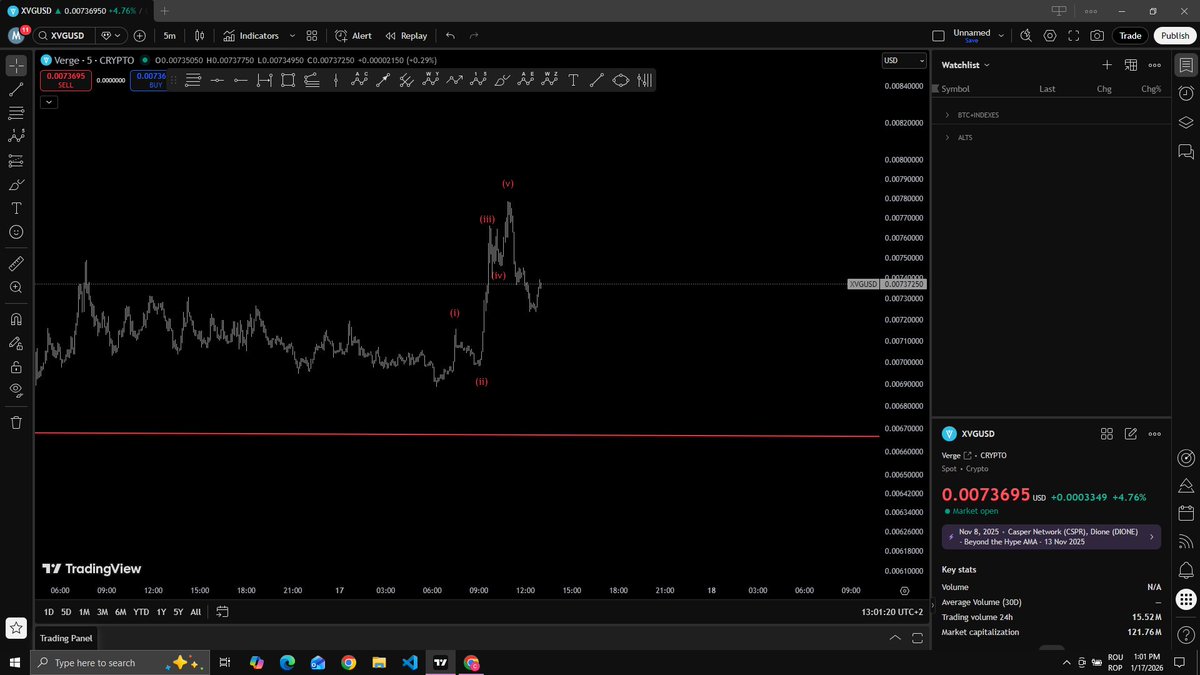1200x675 pixels.
Task: Enter fullscreen mode
Action: 1073,35
